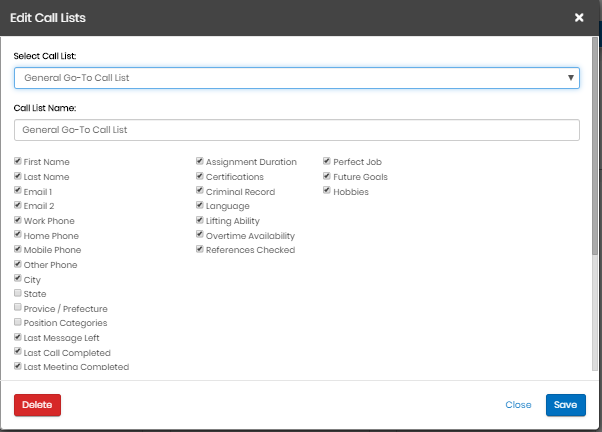Check the Province / Prefecture option
Viewport: 602px width, 432px height.
point(18,309)
